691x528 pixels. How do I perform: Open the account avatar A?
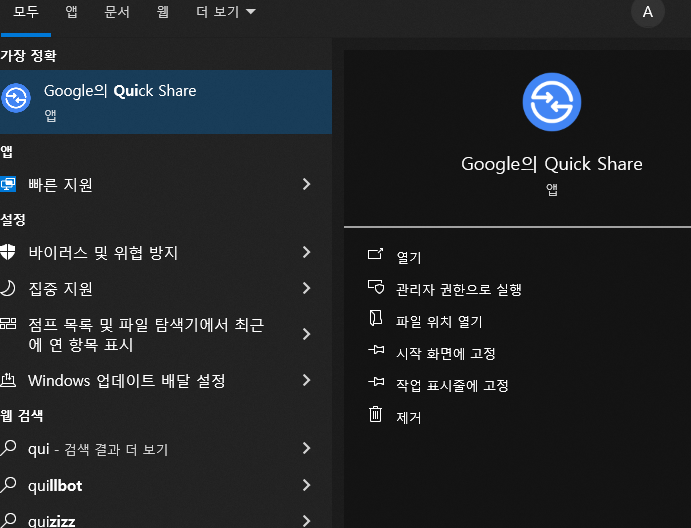click(x=648, y=12)
